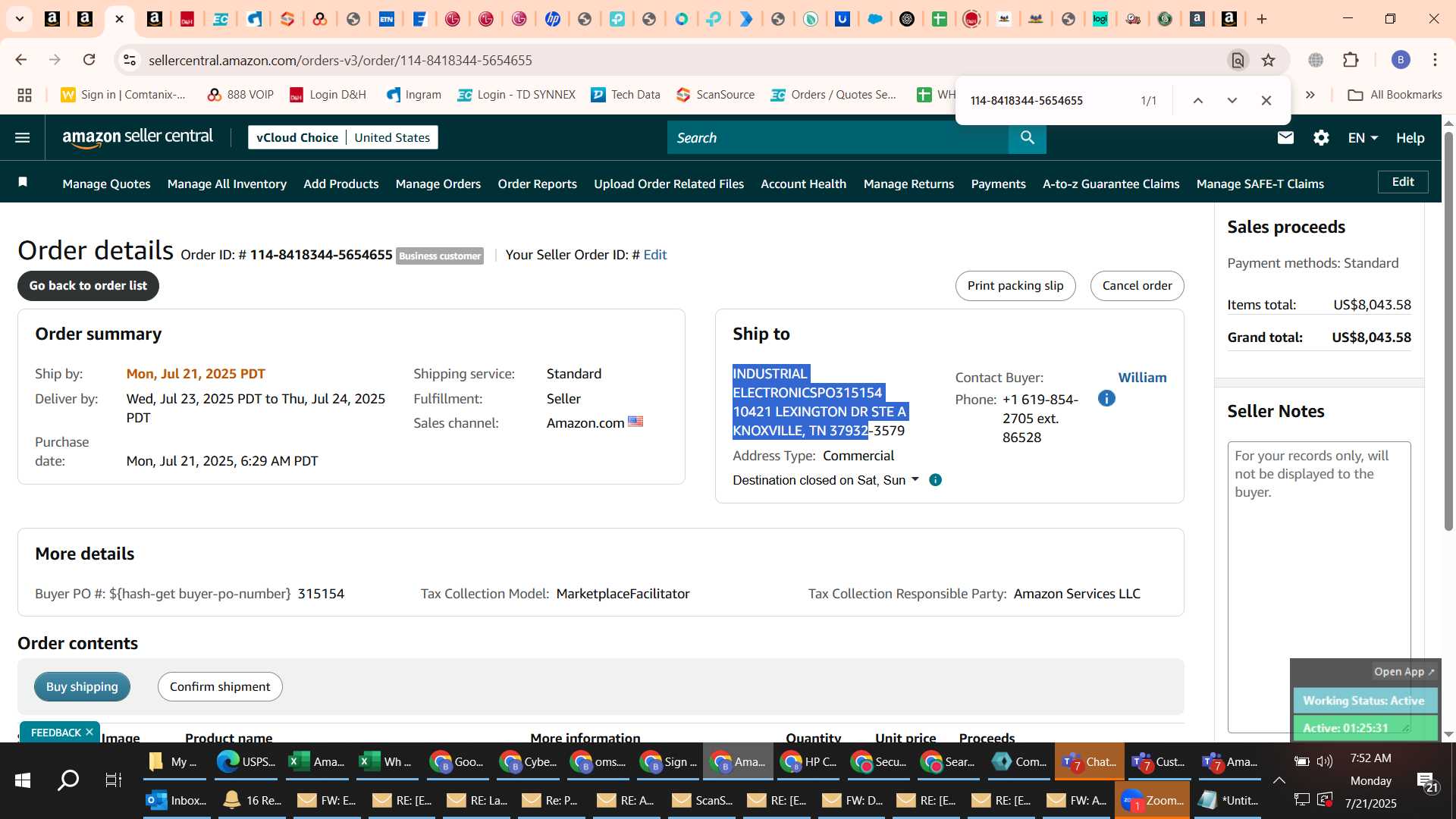Click the Edit button in nav bar
Viewport: 1456px width, 819px height.
[x=1403, y=182]
